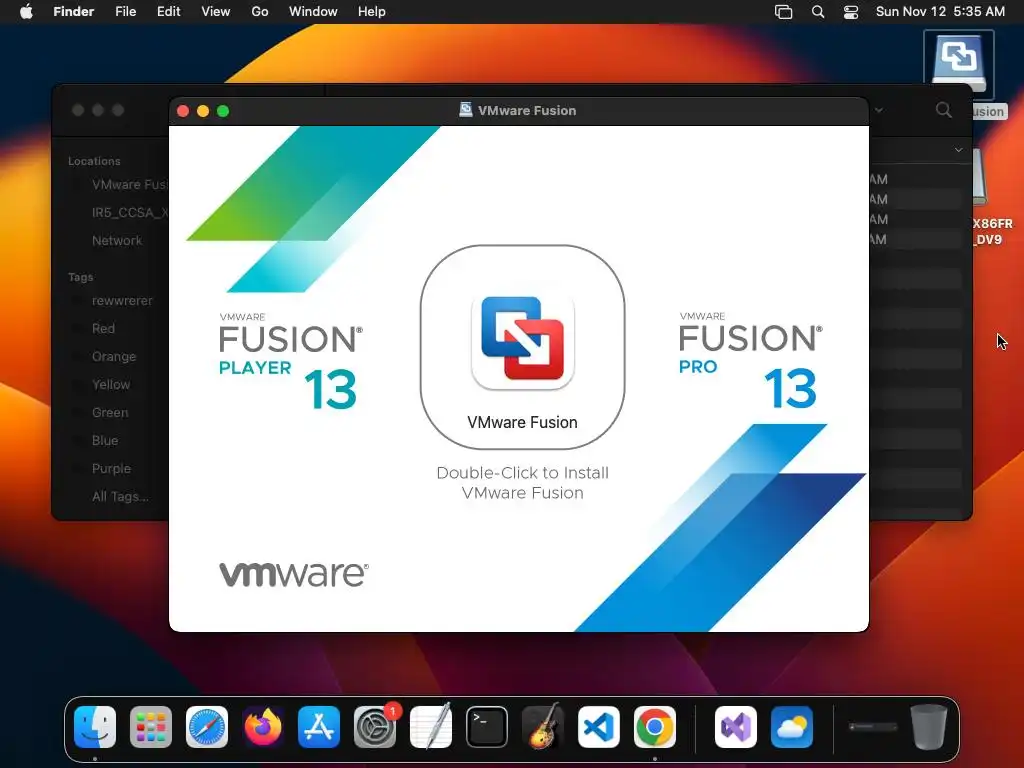
Task: Open Terminal from the Dock
Action: 487,727
